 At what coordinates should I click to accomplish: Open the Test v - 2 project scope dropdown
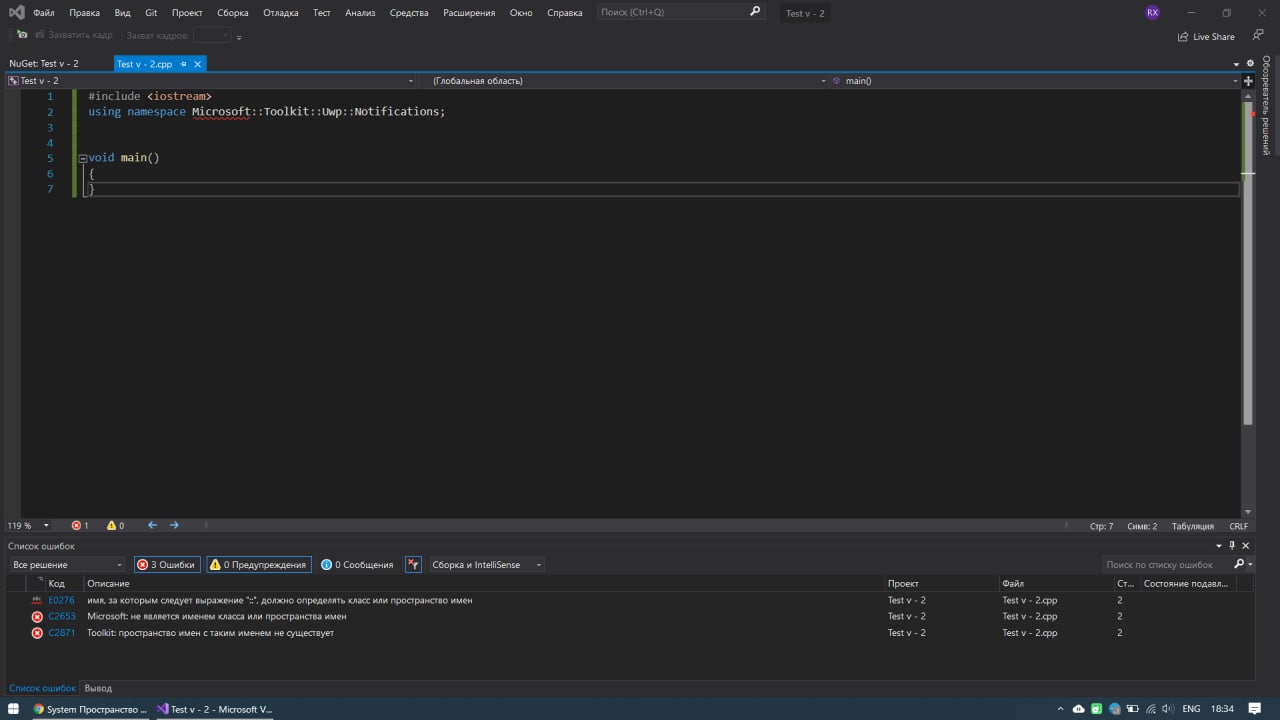click(211, 81)
